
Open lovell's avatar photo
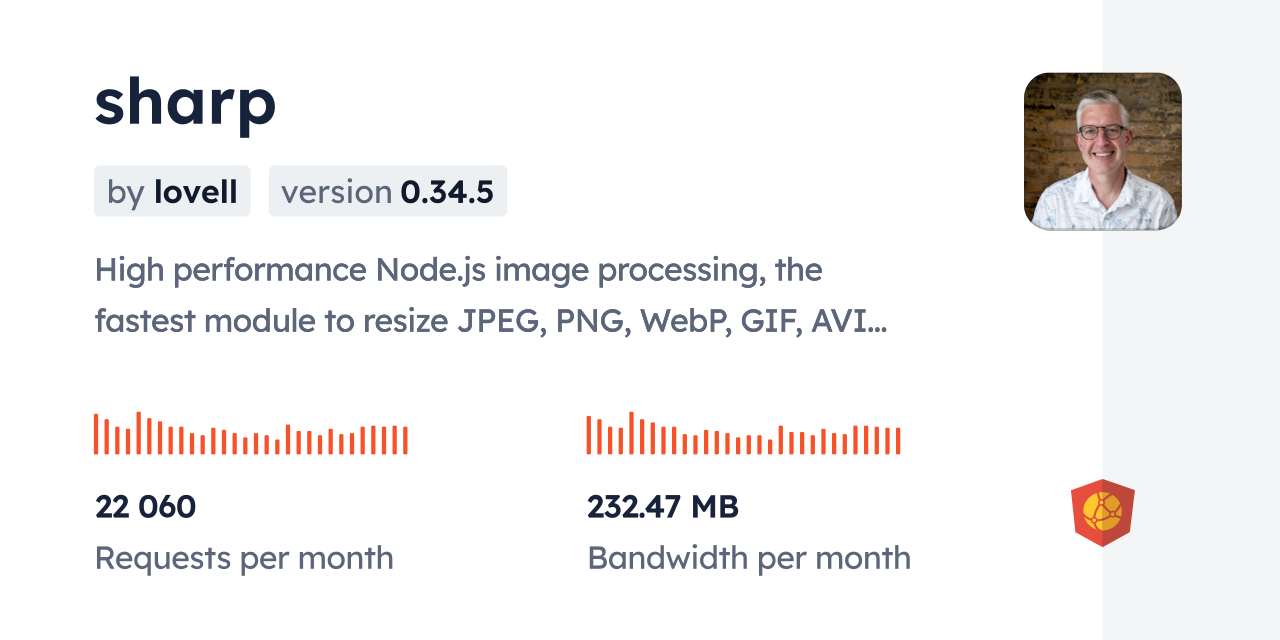point(1102,151)
